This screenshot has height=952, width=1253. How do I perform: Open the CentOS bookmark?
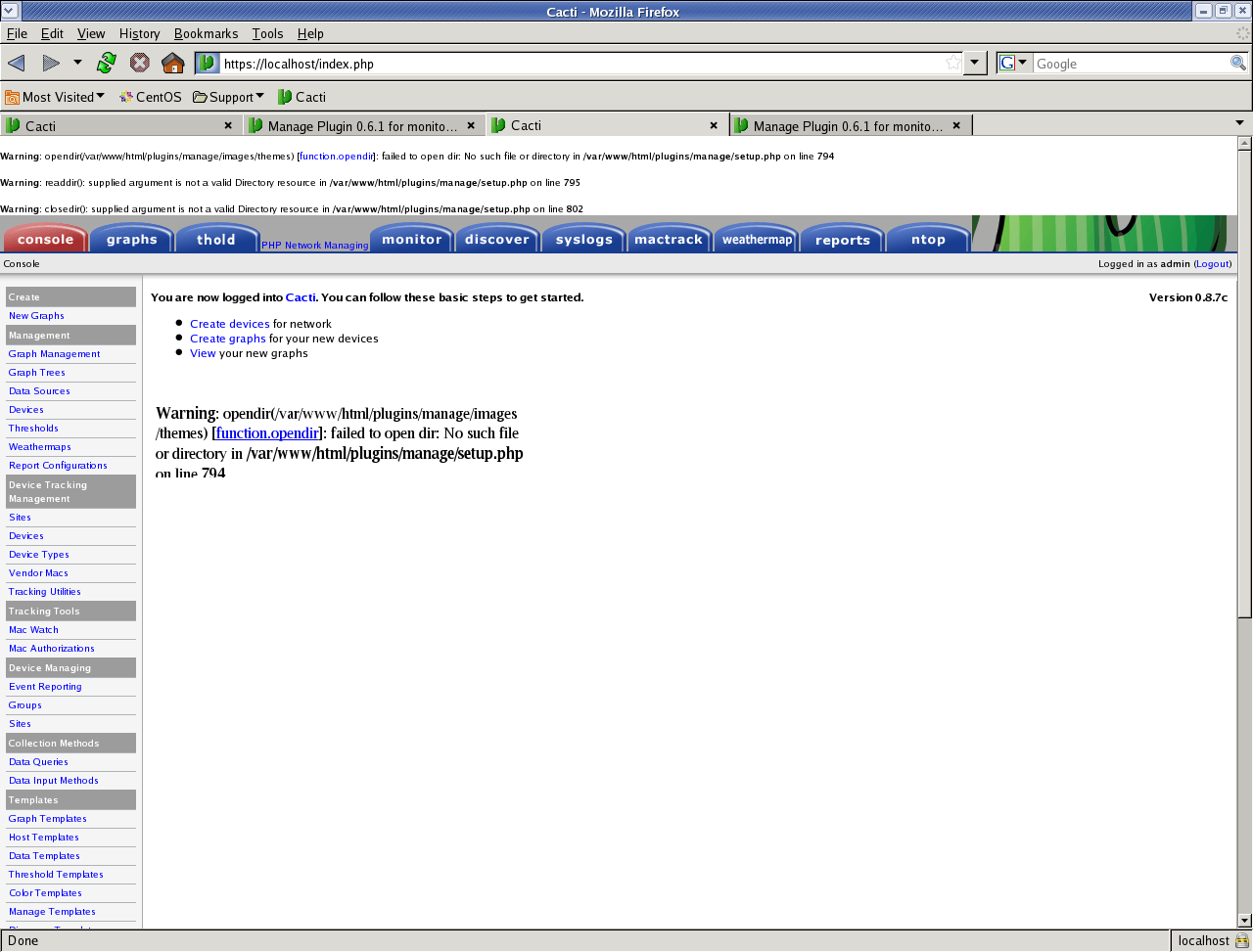click(151, 97)
